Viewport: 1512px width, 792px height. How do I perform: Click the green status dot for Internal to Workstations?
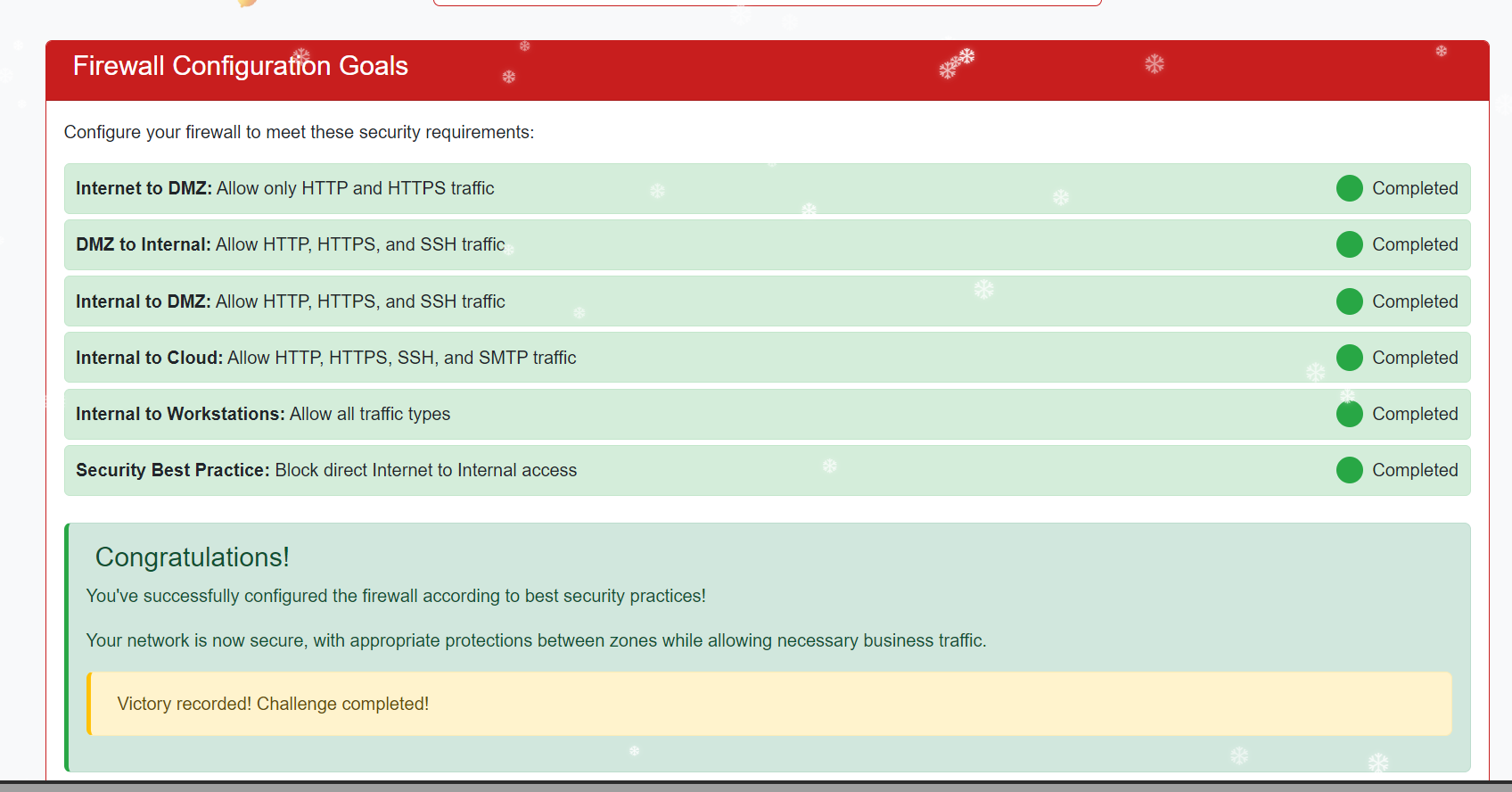pyautogui.click(x=1349, y=414)
